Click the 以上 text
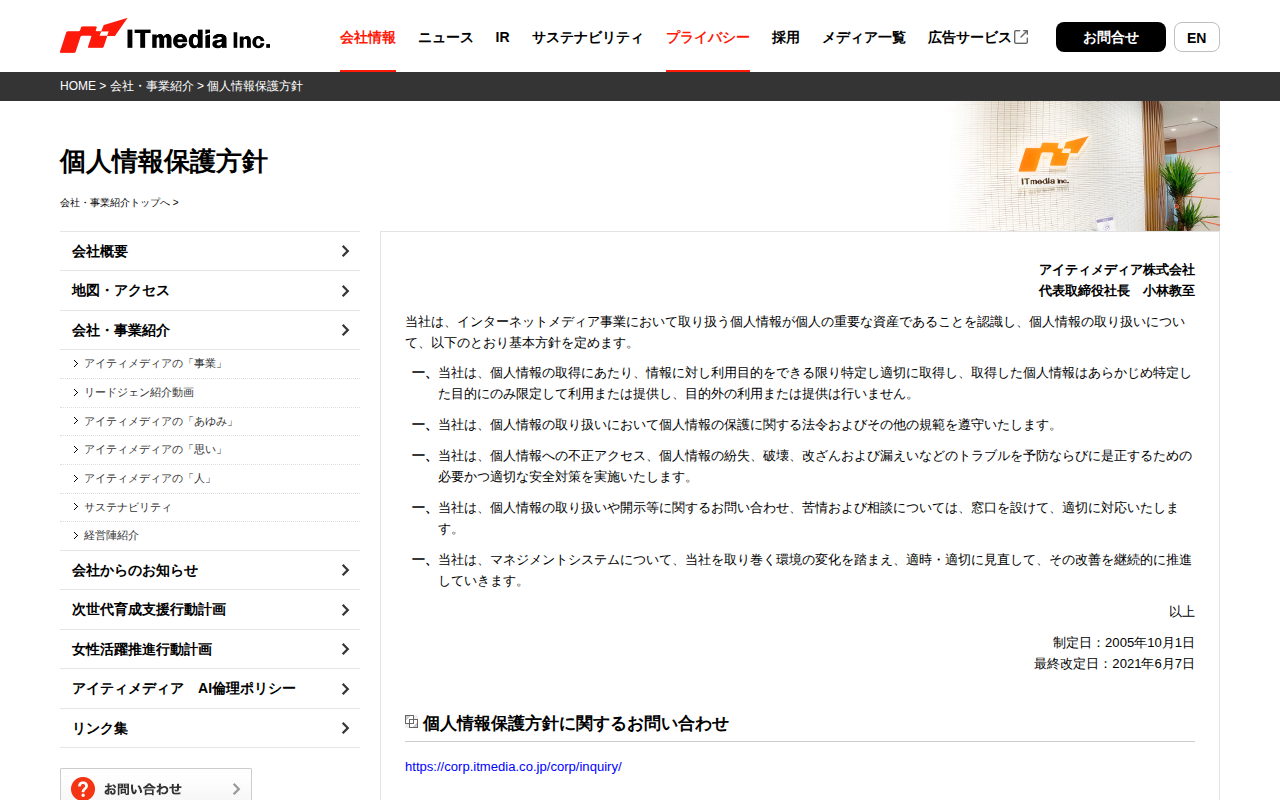 click(1182, 612)
